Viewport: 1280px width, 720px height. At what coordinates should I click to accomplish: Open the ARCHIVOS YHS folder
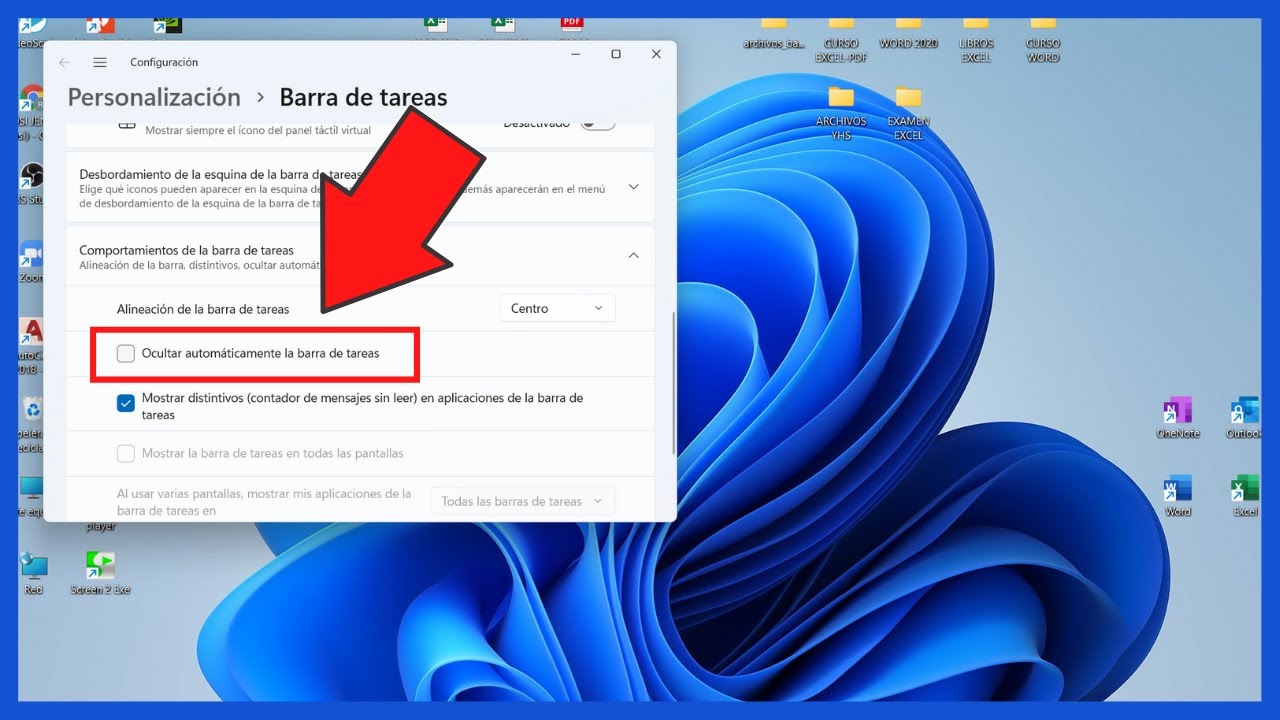pos(841,100)
